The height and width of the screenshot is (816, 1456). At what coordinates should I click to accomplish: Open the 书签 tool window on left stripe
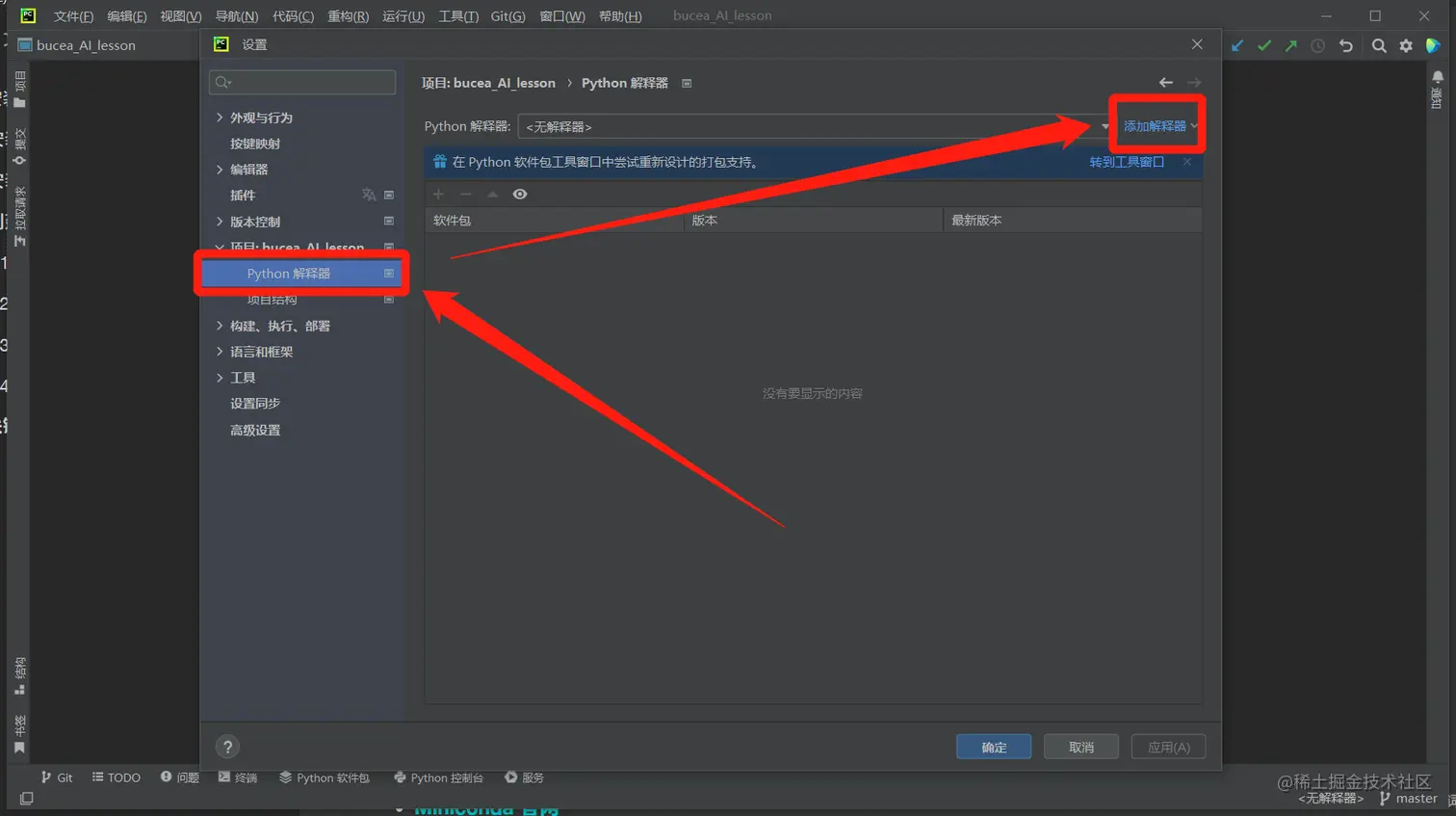point(19,734)
